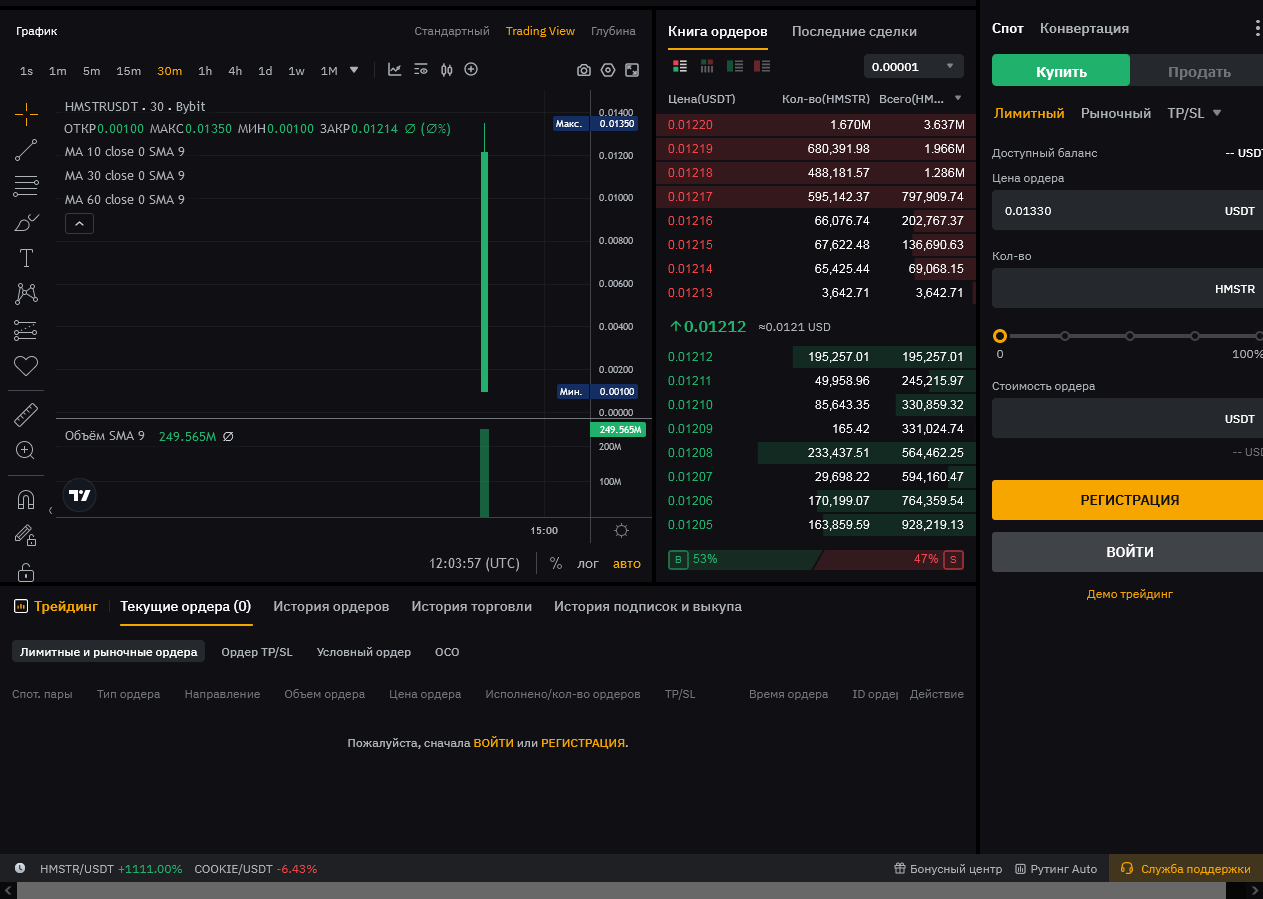Image resolution: width=1263 pixels, height=899 pixels.
Task: Change the candlestick chart type
Action: tap(446, 70)
